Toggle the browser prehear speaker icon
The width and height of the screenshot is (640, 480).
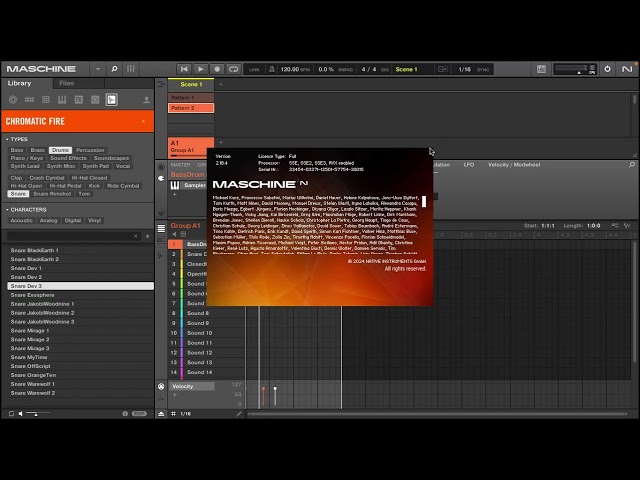[20, 413]
